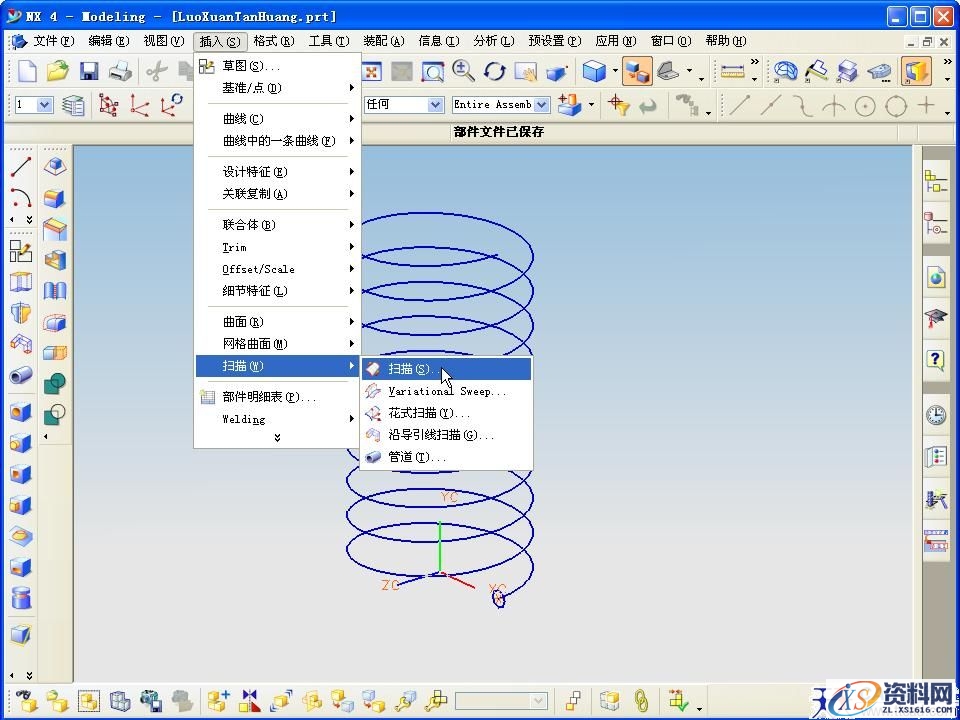Expand the work layer number dropdown
The width and height of the screenshot is (960, 720).
click(x=46, y=104)
